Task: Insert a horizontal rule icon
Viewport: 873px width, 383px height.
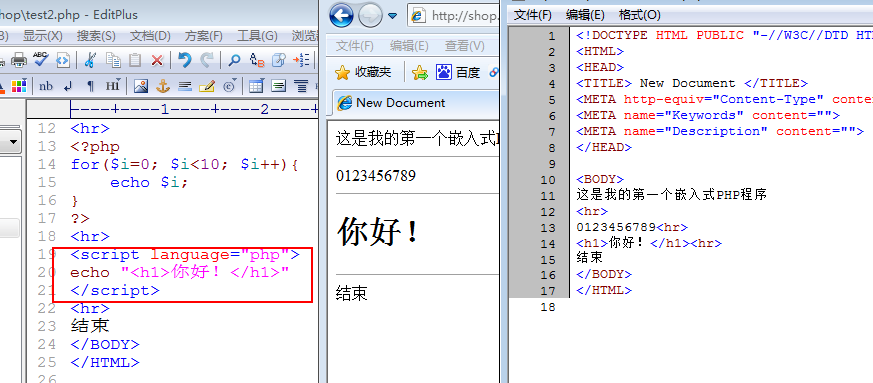Action: tap(185, 86)
